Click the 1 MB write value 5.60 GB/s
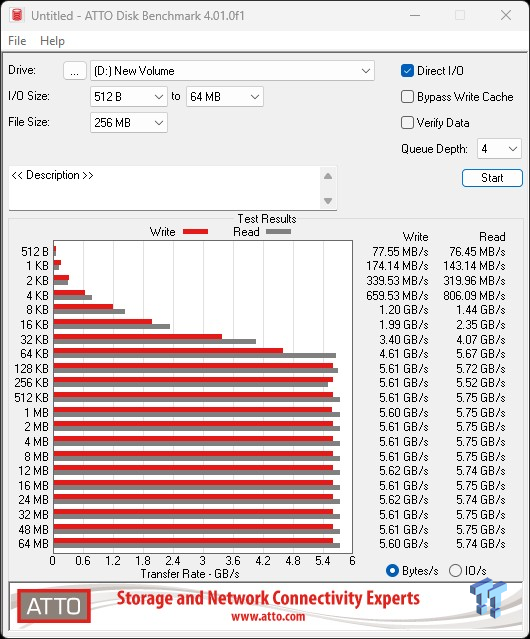The height and width of the screenshot is (639, 530). pos(404,412)
